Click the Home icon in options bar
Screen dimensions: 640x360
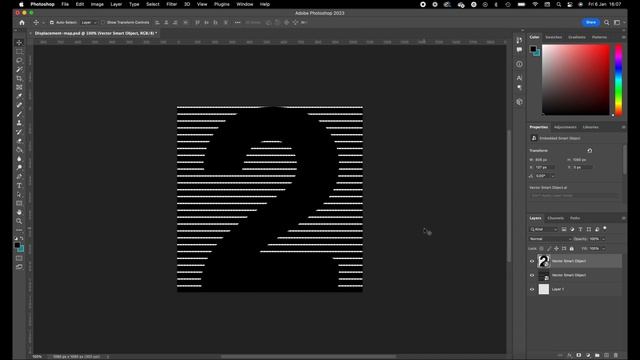point(22,23)
